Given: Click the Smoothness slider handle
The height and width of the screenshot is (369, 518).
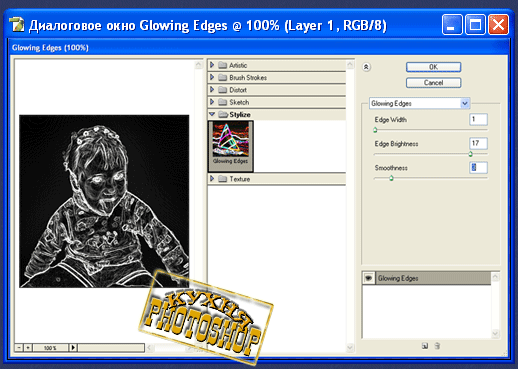Looking at the screenshot, I should tap(391, 178).
